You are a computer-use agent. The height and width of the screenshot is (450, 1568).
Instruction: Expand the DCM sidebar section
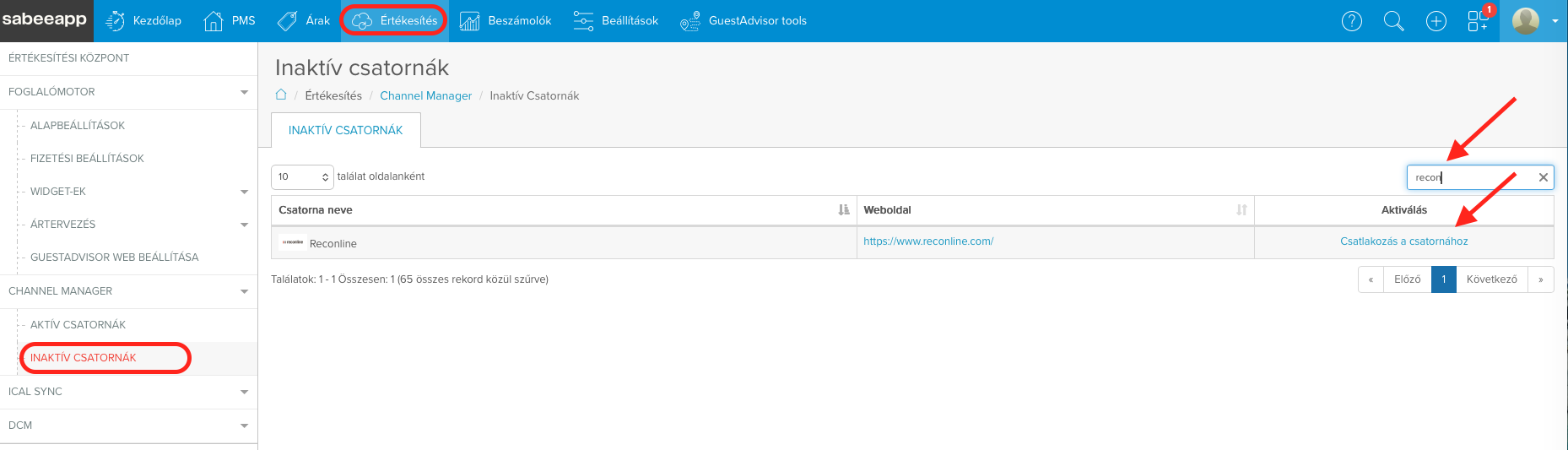[244, 426]
